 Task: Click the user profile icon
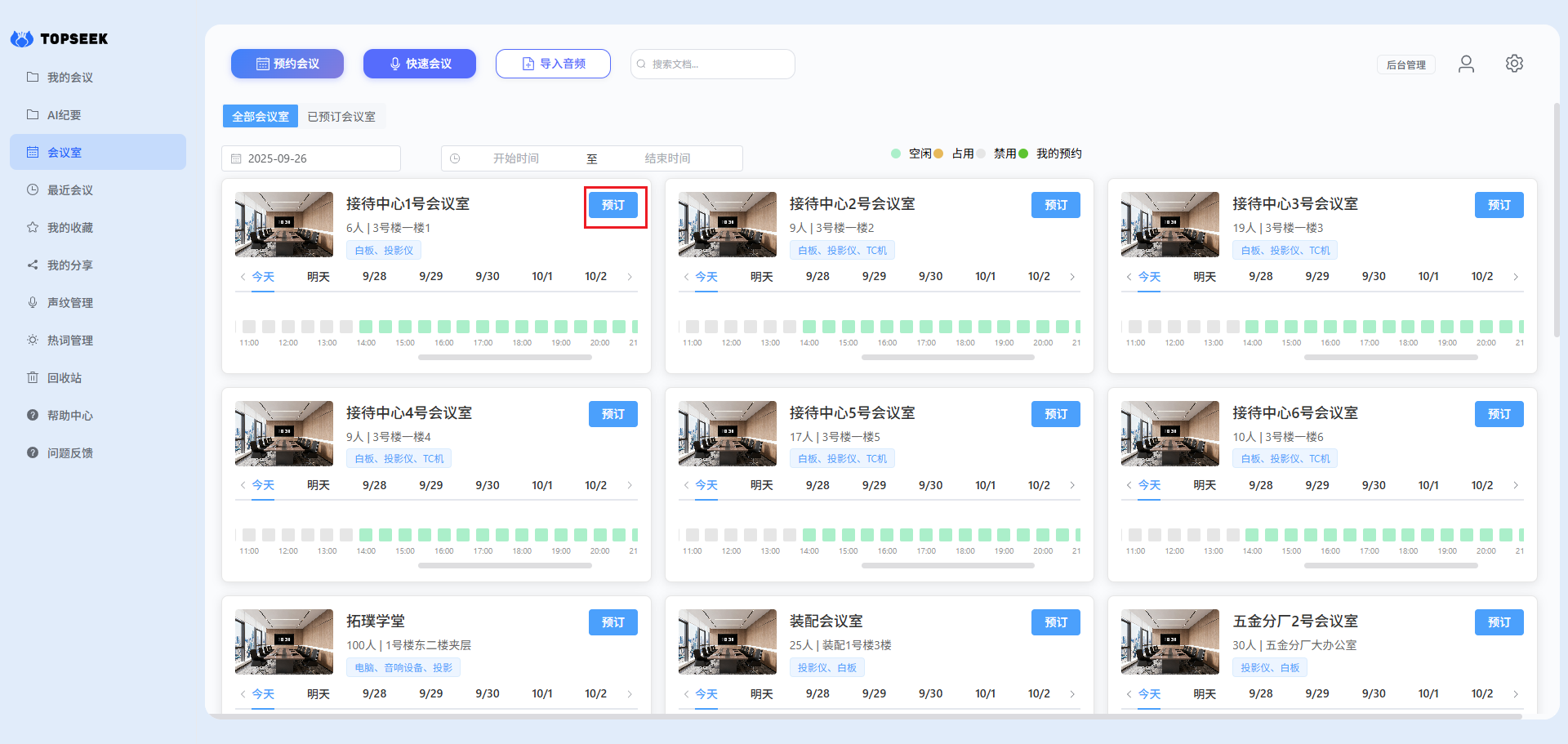tap(1466, 64)
